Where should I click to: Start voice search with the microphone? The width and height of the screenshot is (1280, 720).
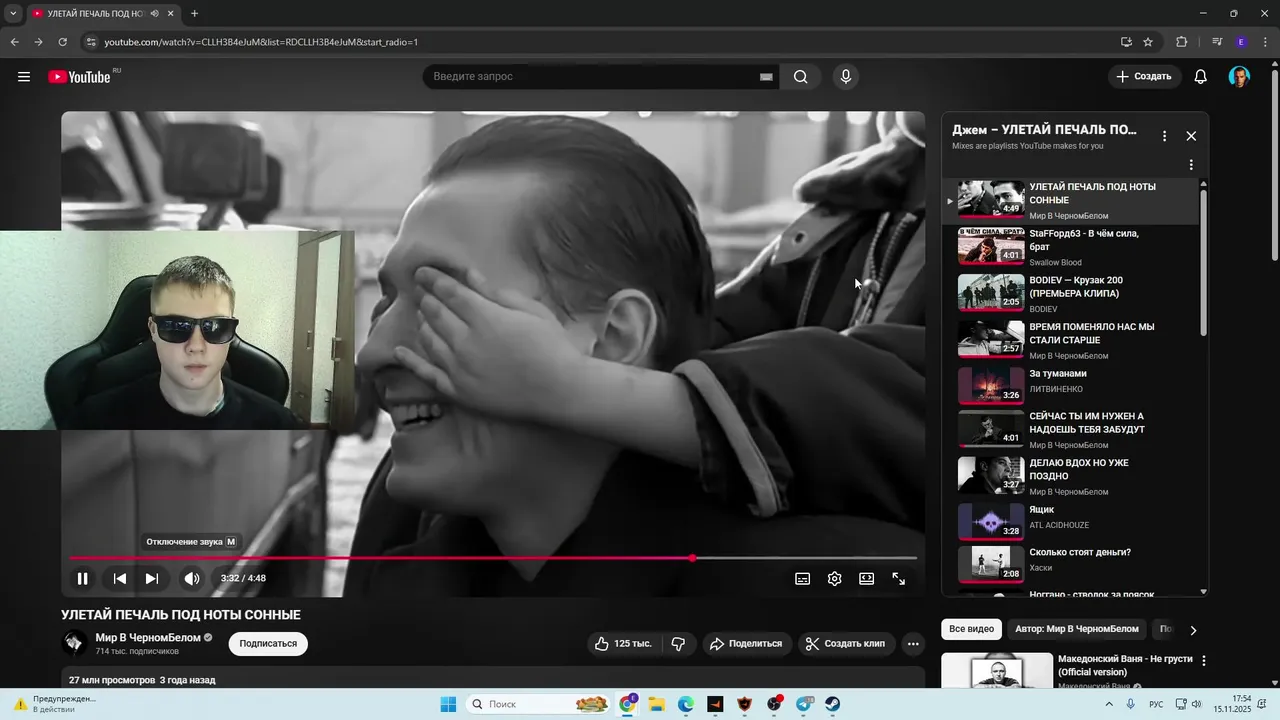(x=846, y=77)
